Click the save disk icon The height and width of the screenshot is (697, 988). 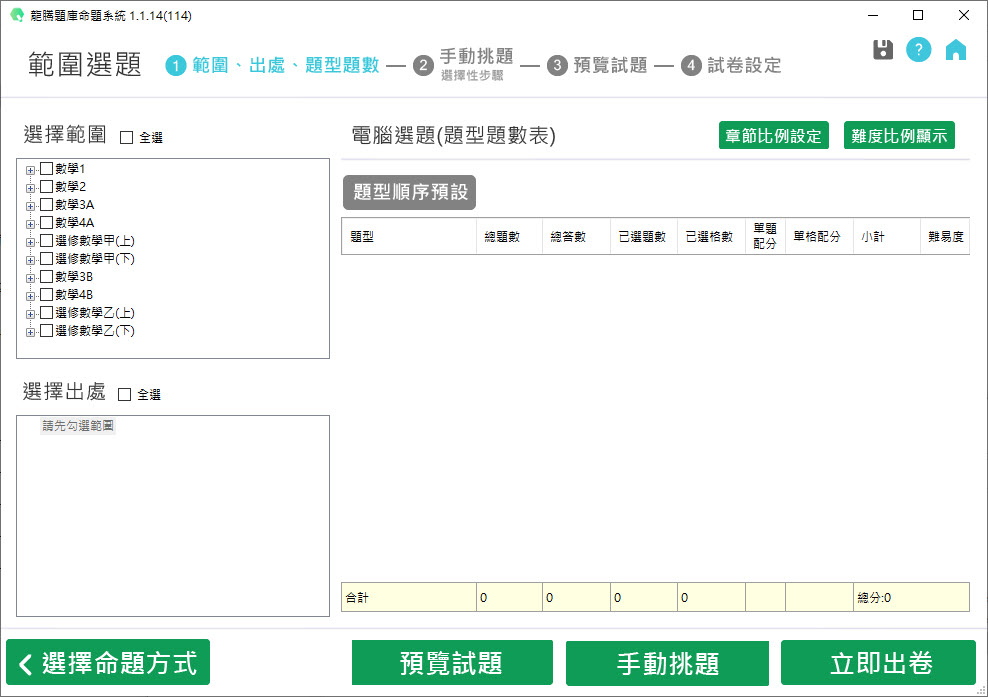point(883,50)
